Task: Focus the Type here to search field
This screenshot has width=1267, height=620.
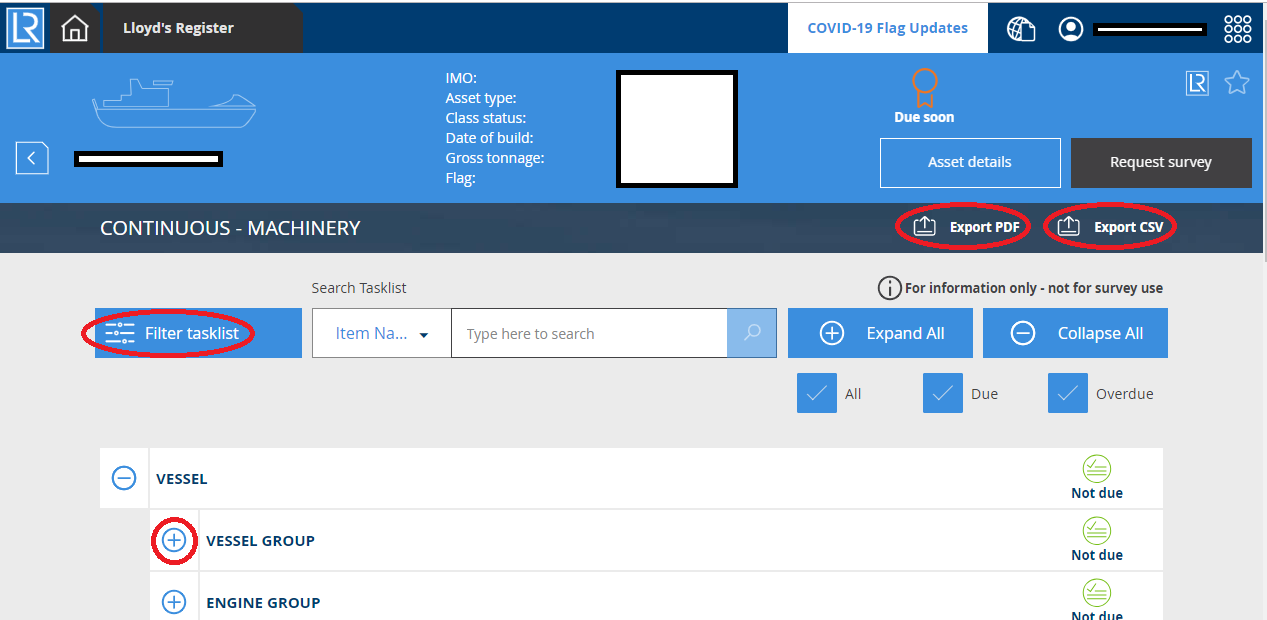Action: tap(589, 333)
